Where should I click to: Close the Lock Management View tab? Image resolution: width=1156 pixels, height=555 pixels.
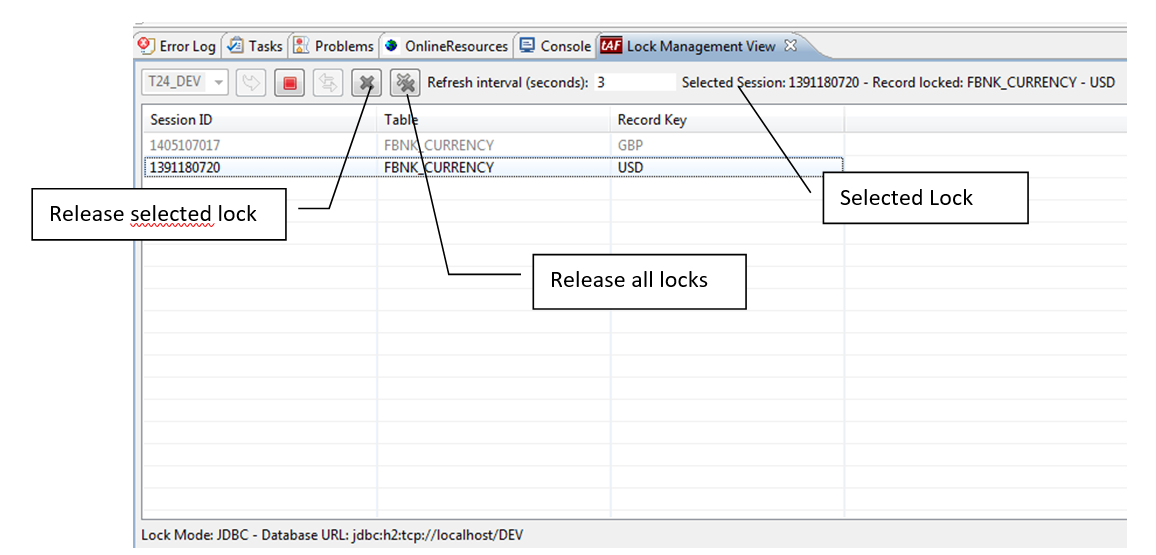pyautogui.click(x=789, y=46)
